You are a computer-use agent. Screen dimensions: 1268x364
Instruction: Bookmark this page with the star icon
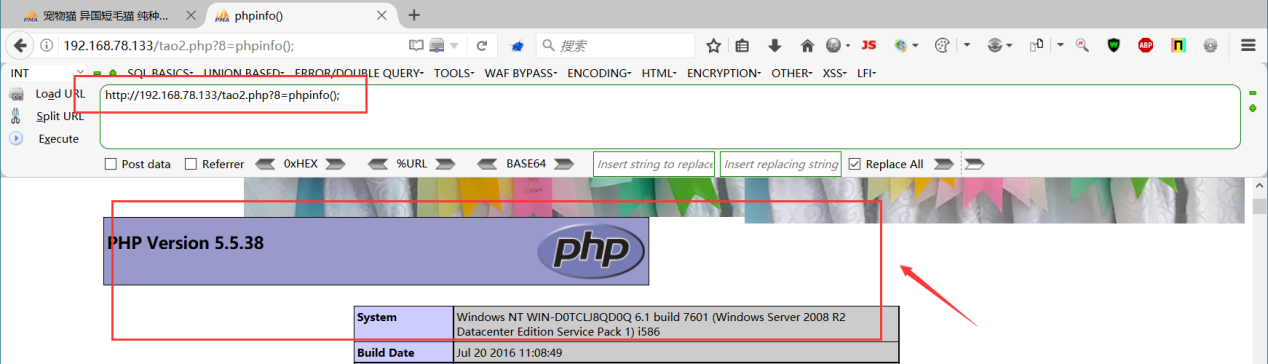point(713,46)
